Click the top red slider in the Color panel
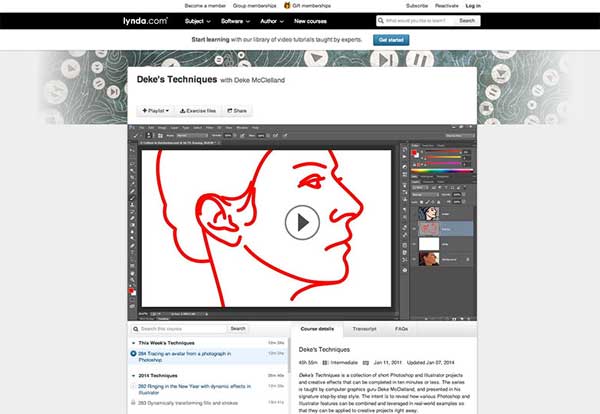 click(x=443, y=152)
